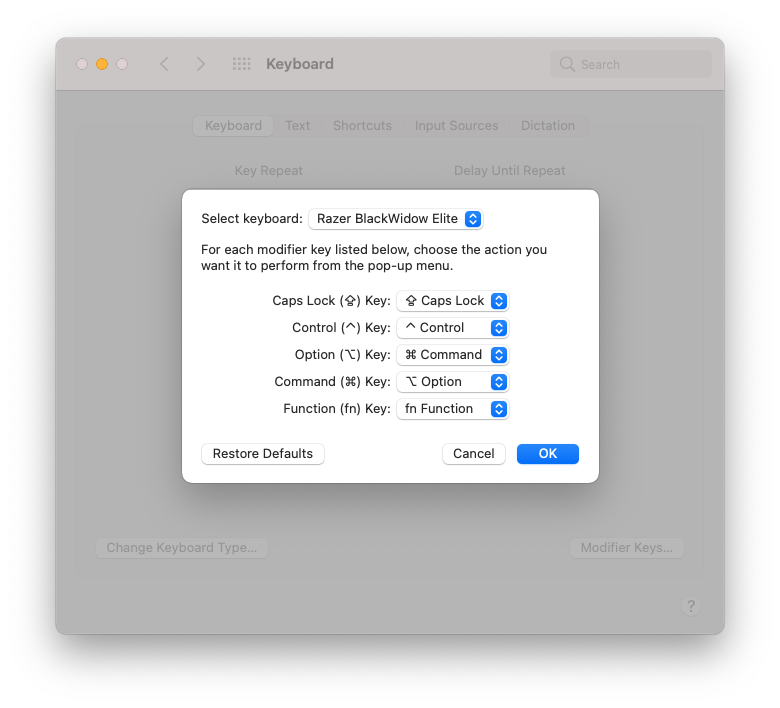Click Change Keyboard Type button
780x708 pixels.
[x=182, y=548]
